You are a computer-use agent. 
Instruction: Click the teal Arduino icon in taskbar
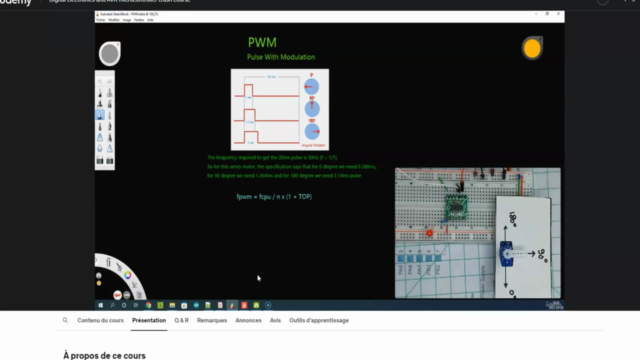[x=196, y=305]
